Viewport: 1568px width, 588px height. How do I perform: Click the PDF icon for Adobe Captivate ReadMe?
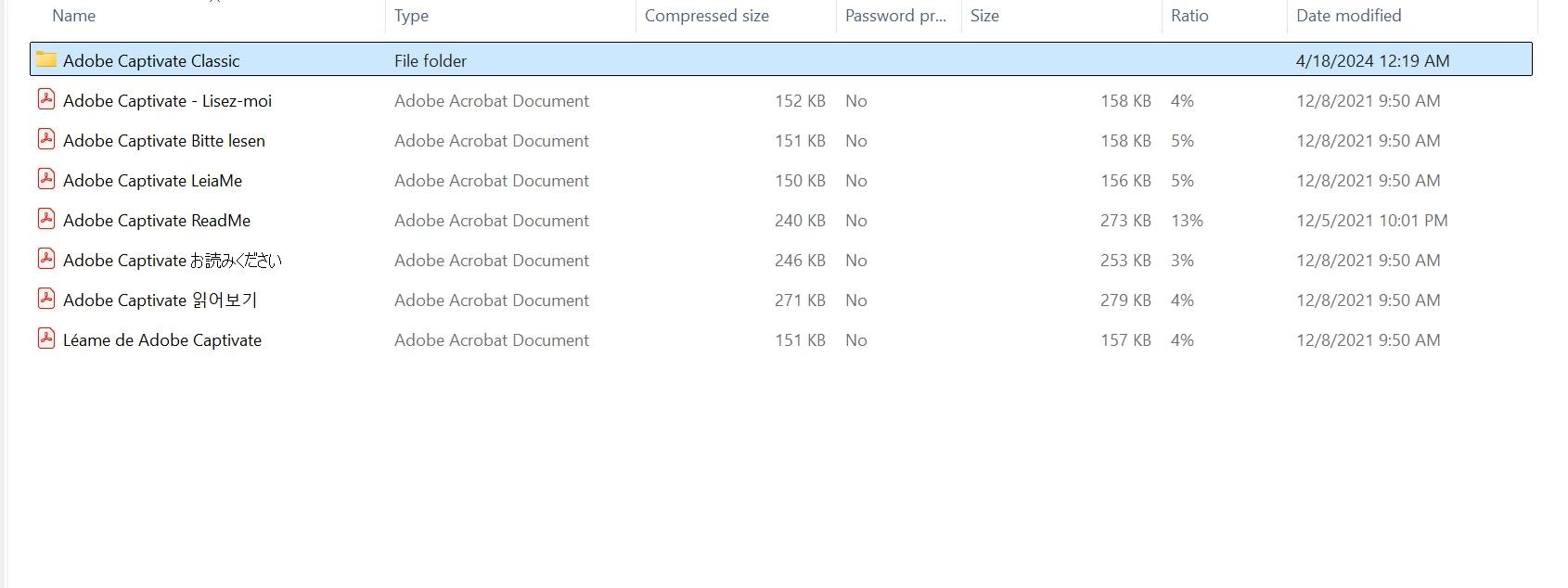point(46,219)
